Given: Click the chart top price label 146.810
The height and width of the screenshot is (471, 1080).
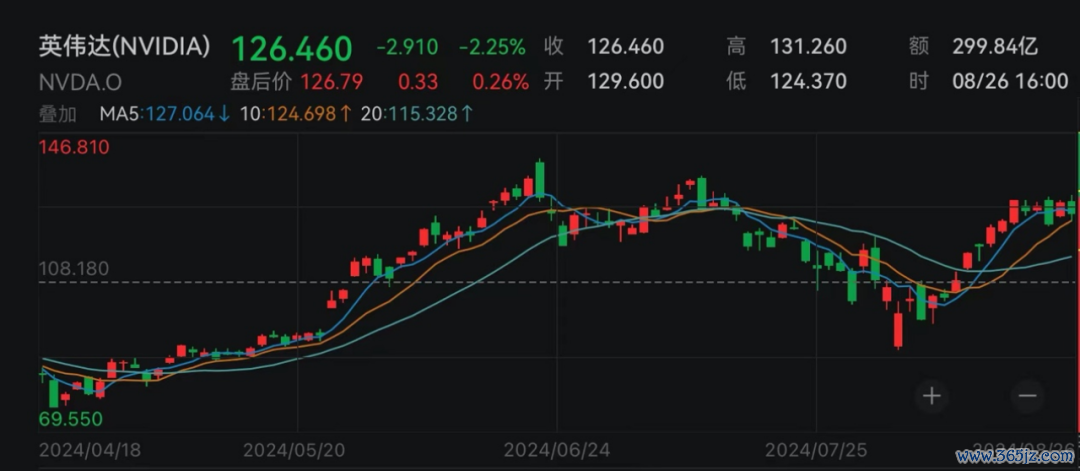Looking at the screenshot, I should tap(74, 147).
